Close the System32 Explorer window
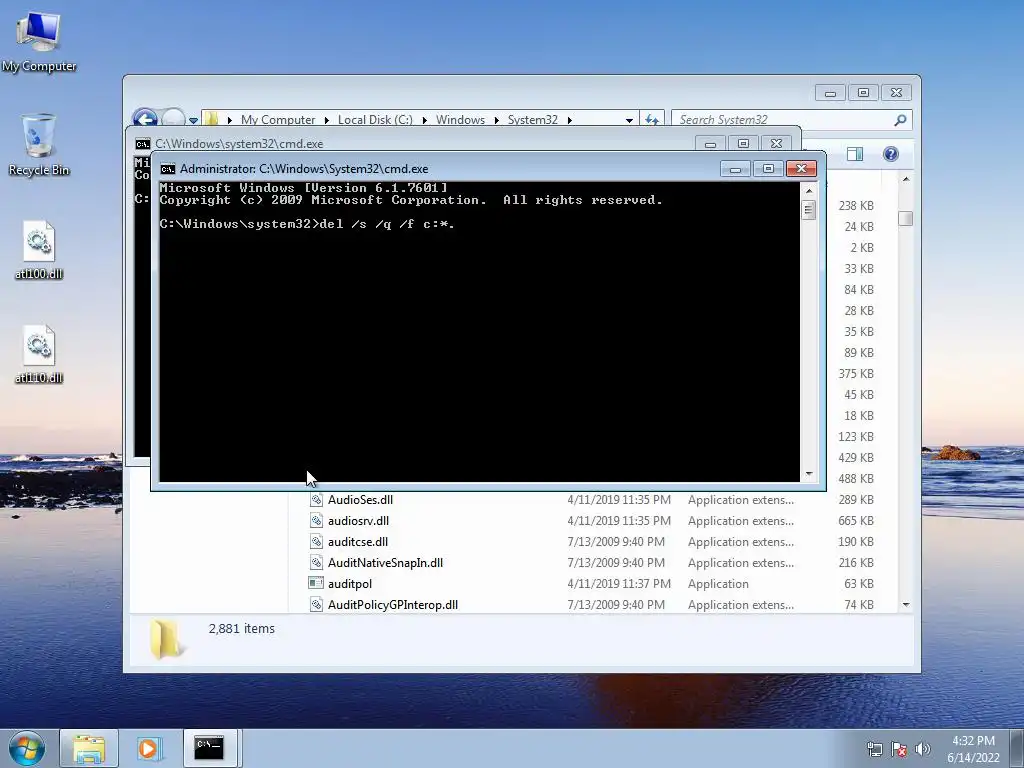1024x768 pixels. pos(897,93)
